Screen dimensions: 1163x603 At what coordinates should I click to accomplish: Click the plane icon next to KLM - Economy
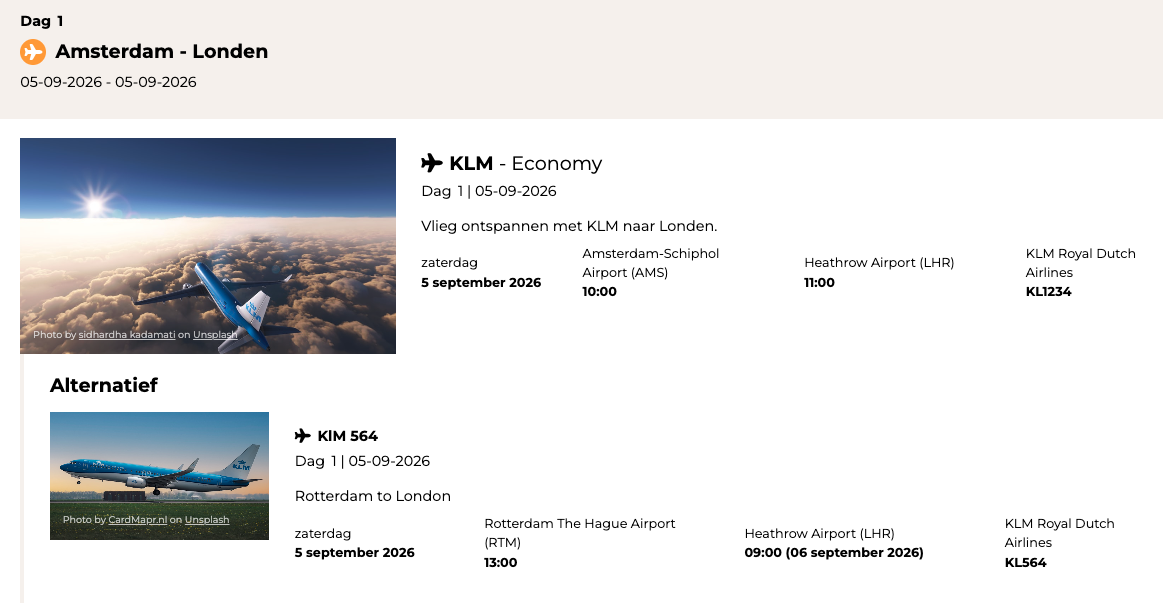432,163
